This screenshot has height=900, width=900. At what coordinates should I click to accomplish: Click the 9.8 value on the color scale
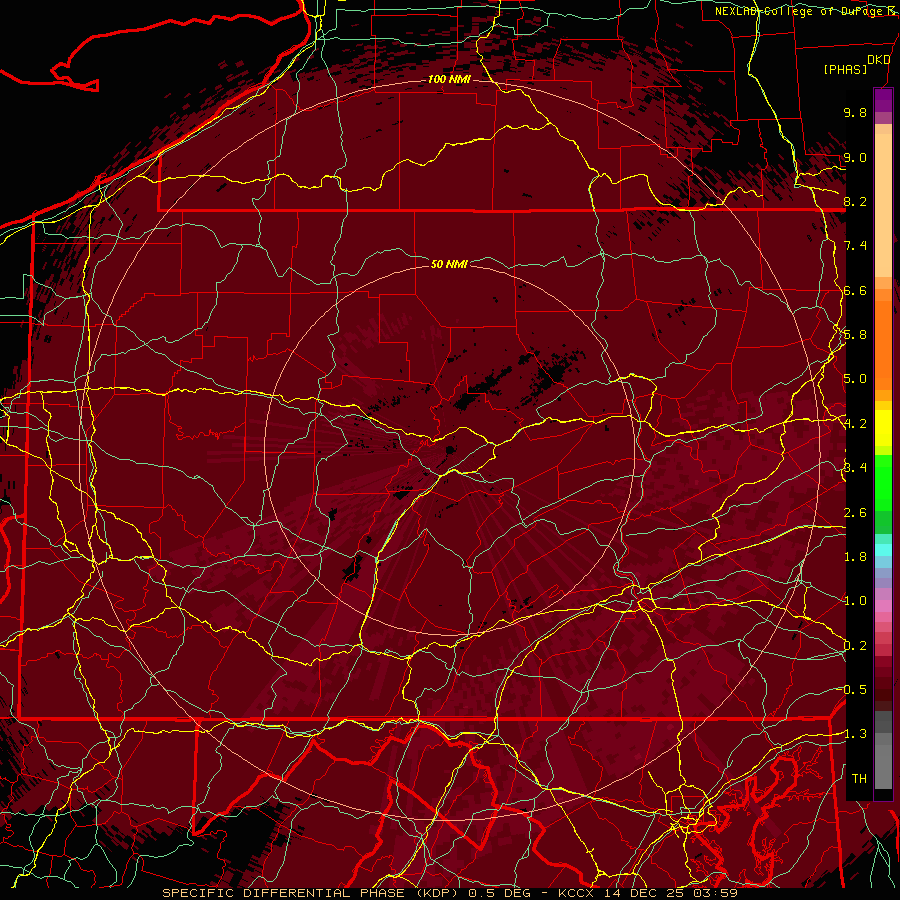855,112
